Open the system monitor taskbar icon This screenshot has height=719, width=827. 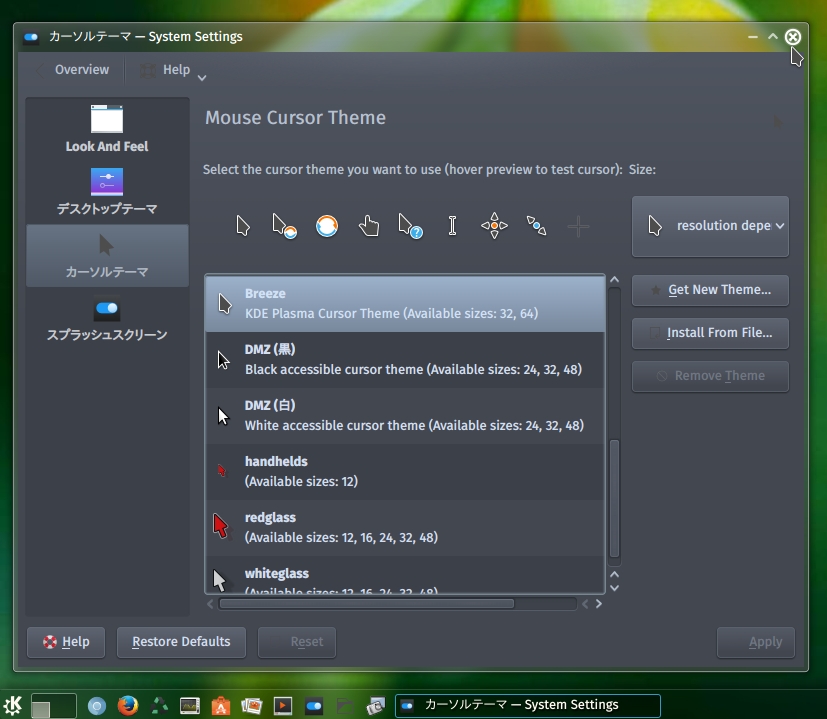pos(190,706)
